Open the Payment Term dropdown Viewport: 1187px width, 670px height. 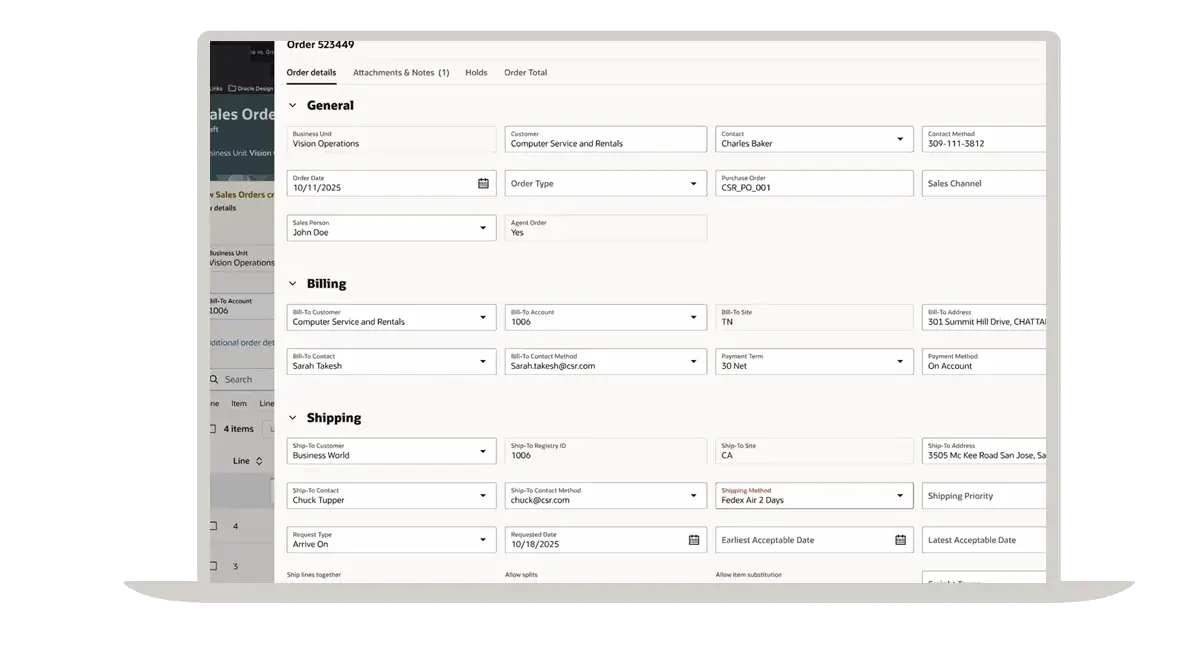[900, 362]
